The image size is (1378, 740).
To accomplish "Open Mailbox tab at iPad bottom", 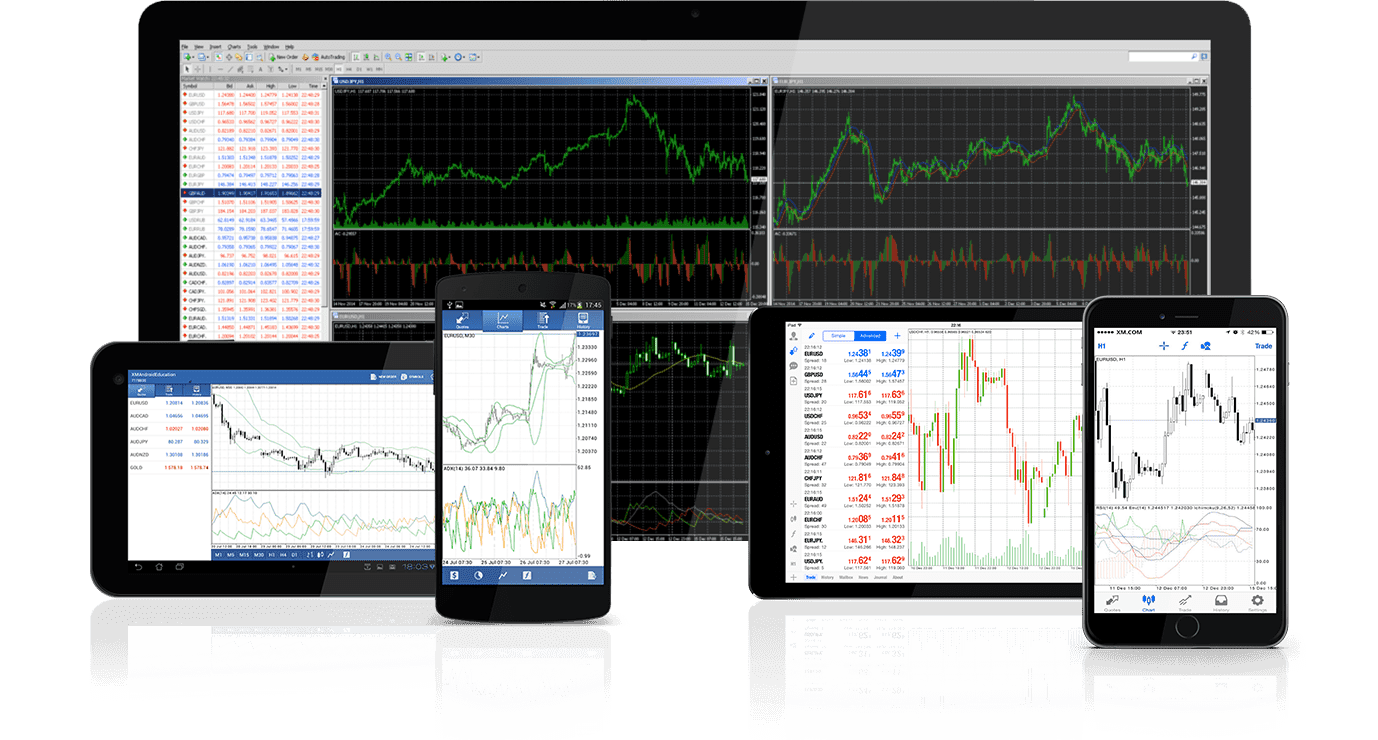I will (x=846, y=577).
